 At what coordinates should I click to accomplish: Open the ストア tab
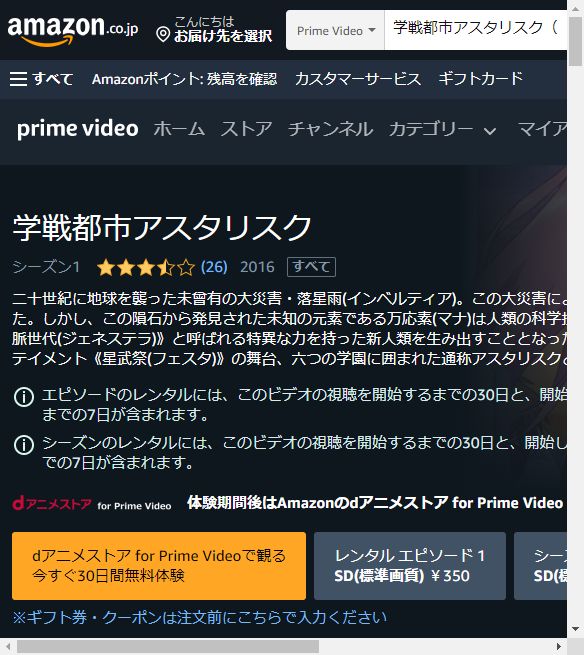pyautogui.click(x=246, y=129)
